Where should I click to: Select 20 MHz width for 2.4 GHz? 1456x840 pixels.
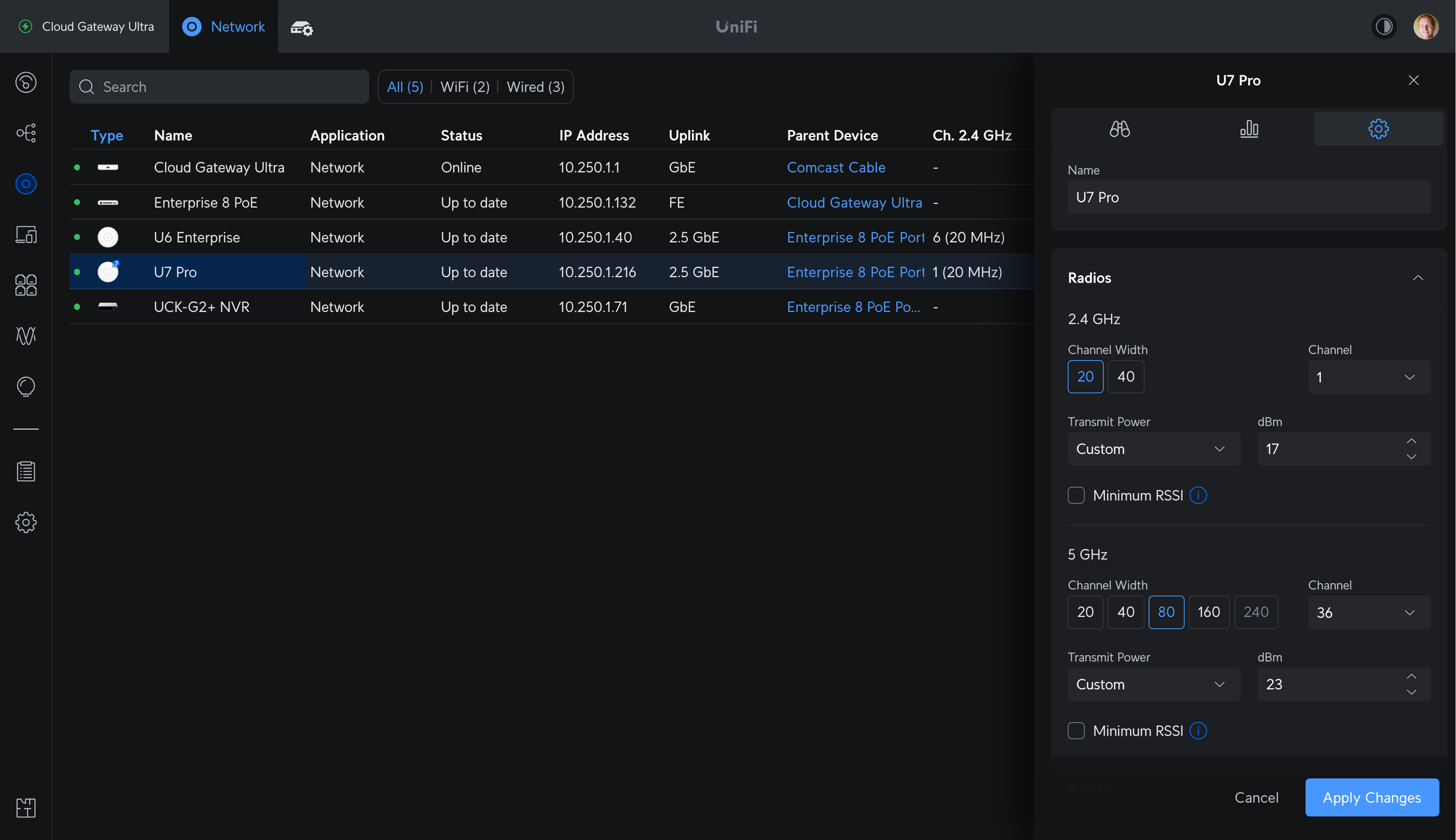[x=1086, y=376]
